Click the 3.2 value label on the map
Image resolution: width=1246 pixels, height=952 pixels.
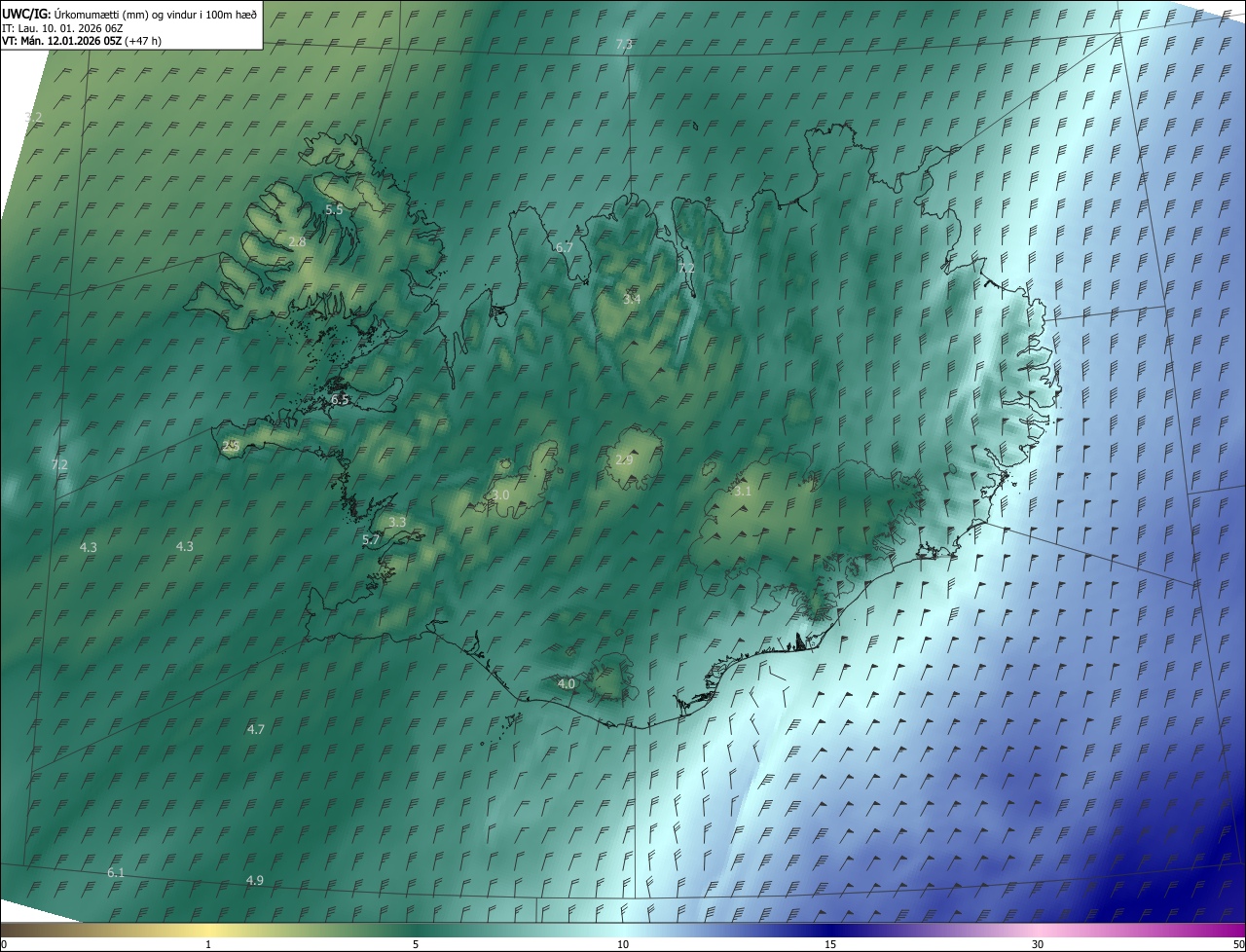[34, 117]
